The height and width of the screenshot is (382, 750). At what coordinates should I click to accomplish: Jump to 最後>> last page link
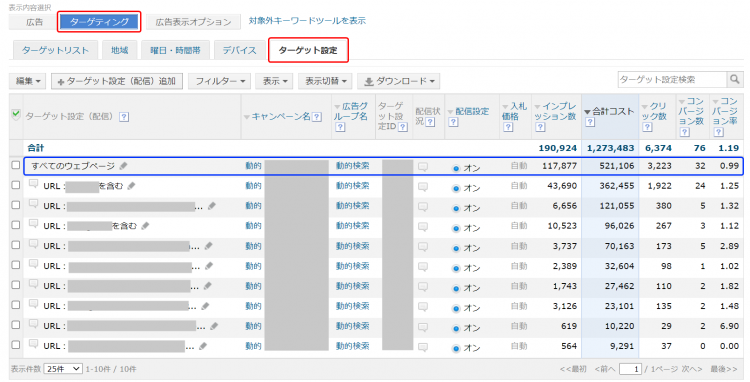coord(724,369)
